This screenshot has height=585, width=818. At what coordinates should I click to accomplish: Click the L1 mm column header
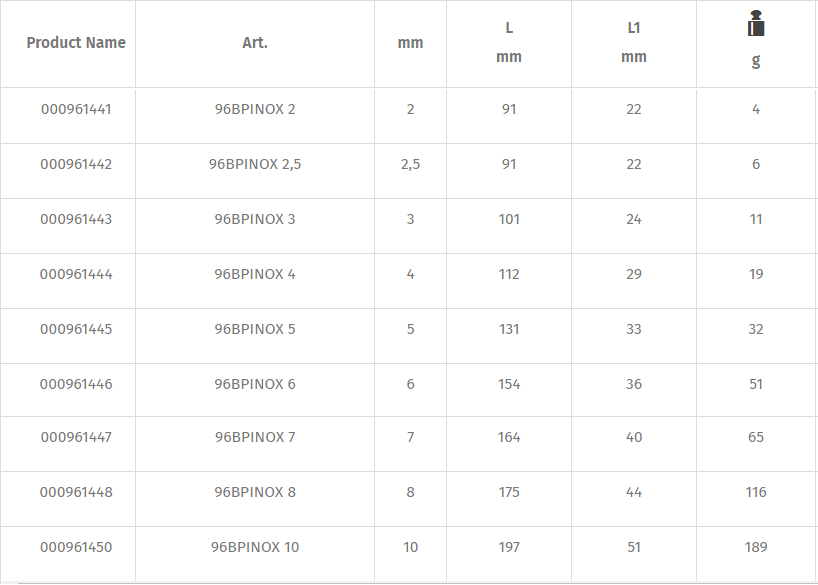(634, 43)
